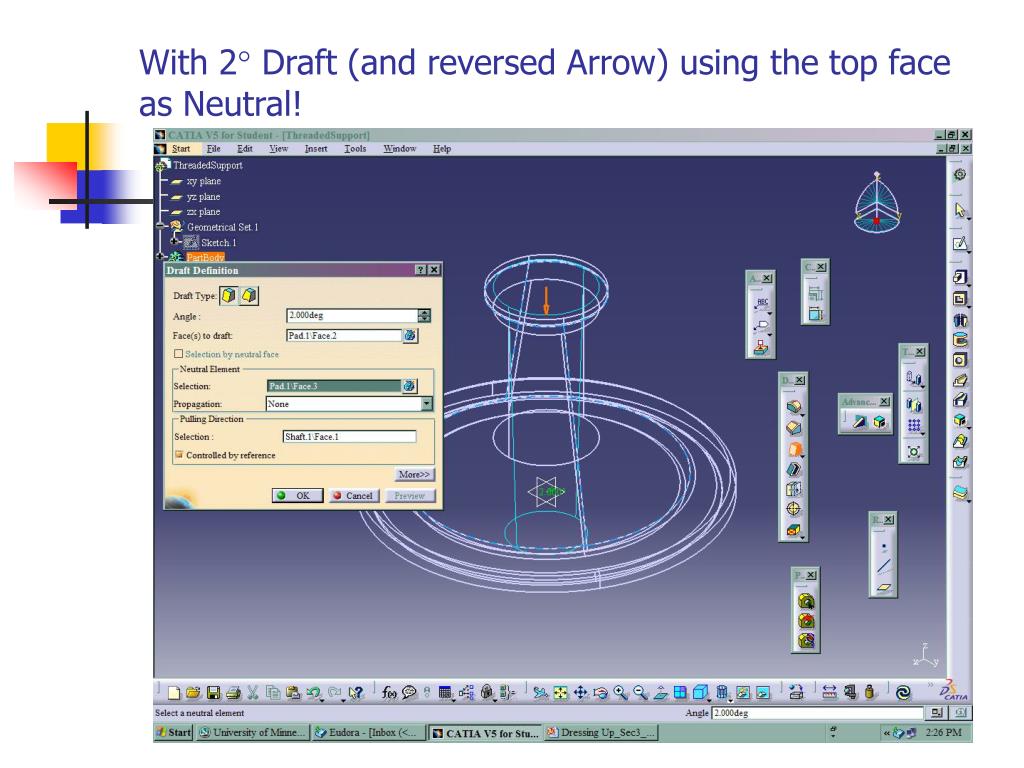Choose the second Draft Type icon

pos(249,296)
